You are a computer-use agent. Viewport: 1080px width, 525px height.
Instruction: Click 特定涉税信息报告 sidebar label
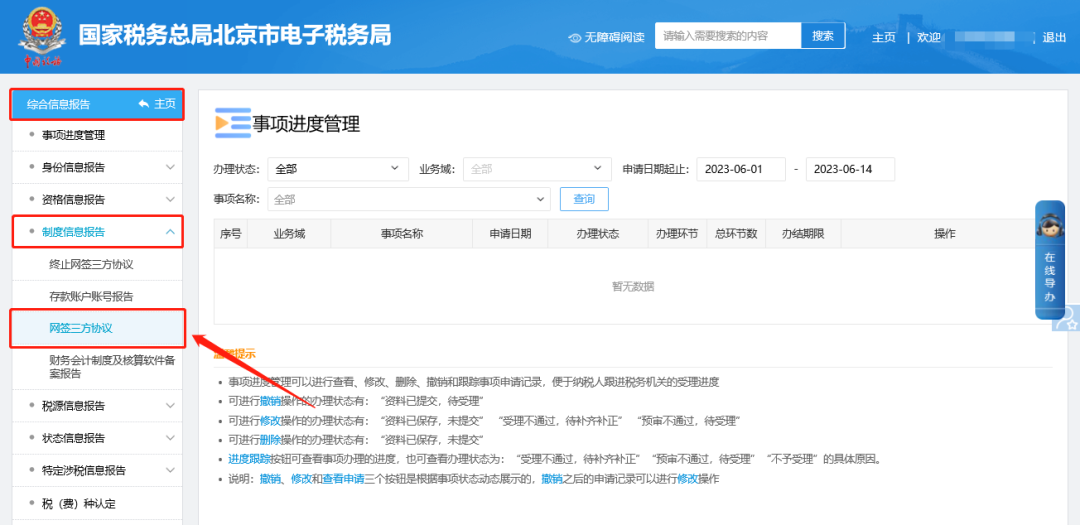point(84,471)
